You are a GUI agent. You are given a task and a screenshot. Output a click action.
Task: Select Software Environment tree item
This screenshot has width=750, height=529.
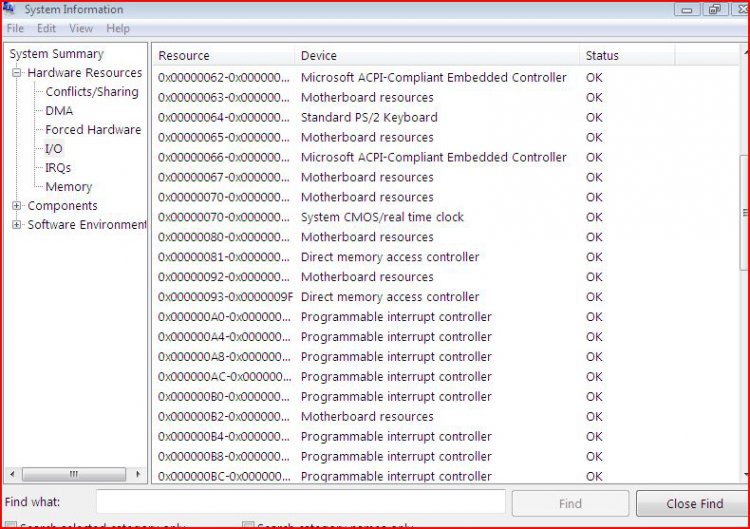coord(87,225)
